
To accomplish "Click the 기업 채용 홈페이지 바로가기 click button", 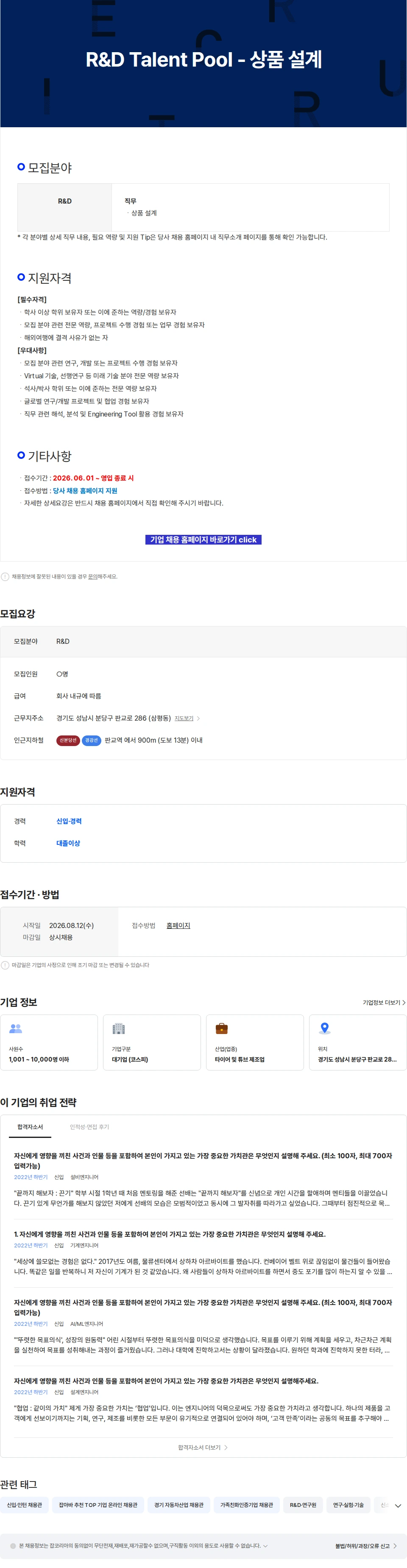I will [203, 539].
